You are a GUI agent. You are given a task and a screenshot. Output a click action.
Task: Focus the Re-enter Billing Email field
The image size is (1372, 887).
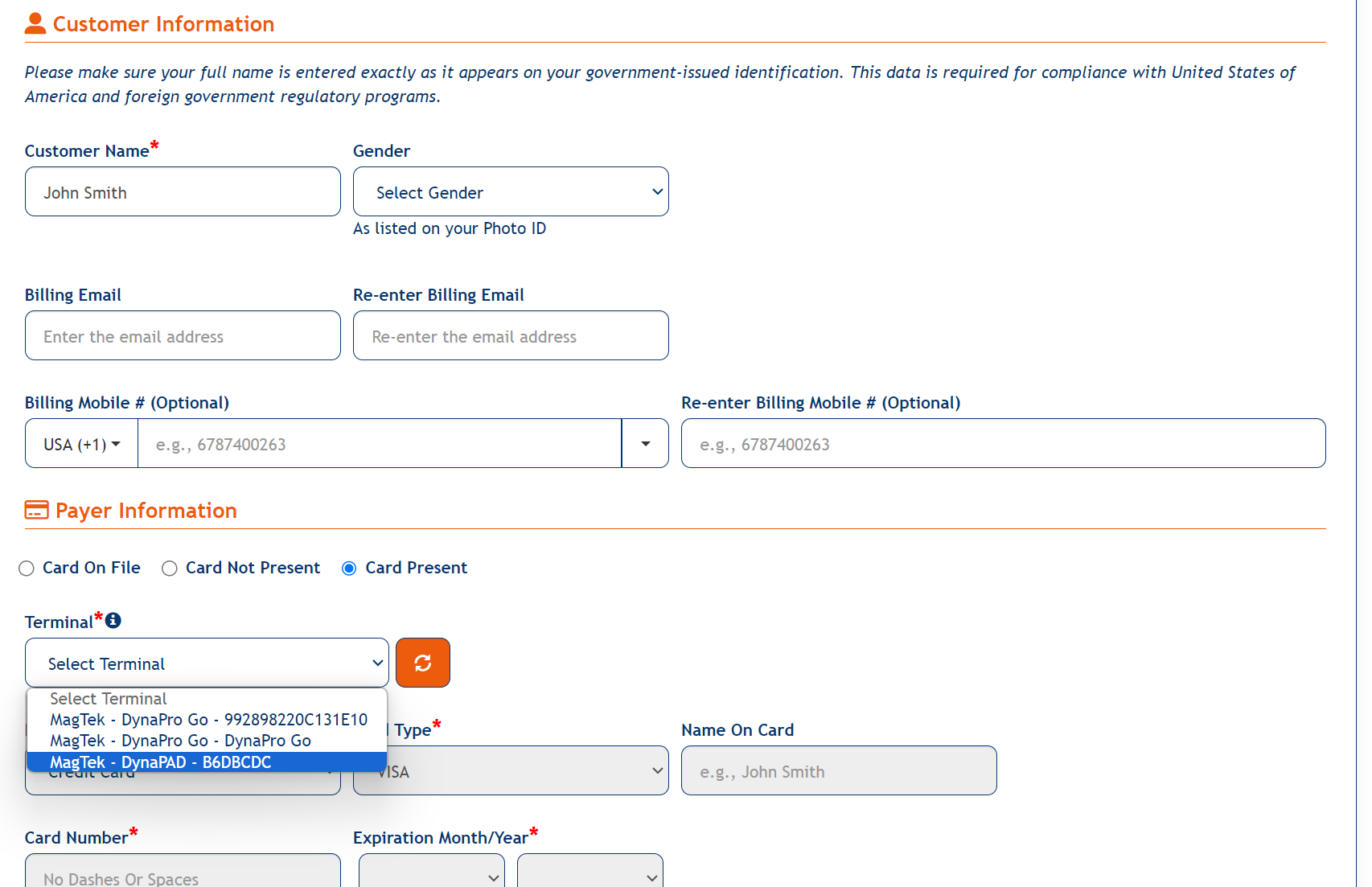pyautogui.click(x=511, y=335)
